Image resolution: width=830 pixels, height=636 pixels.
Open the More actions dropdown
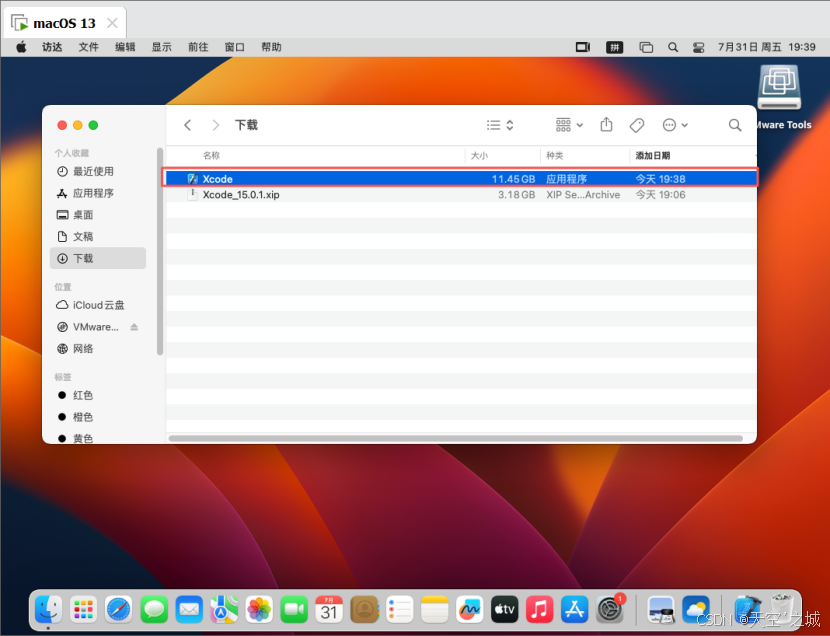[x=675, y=125]
